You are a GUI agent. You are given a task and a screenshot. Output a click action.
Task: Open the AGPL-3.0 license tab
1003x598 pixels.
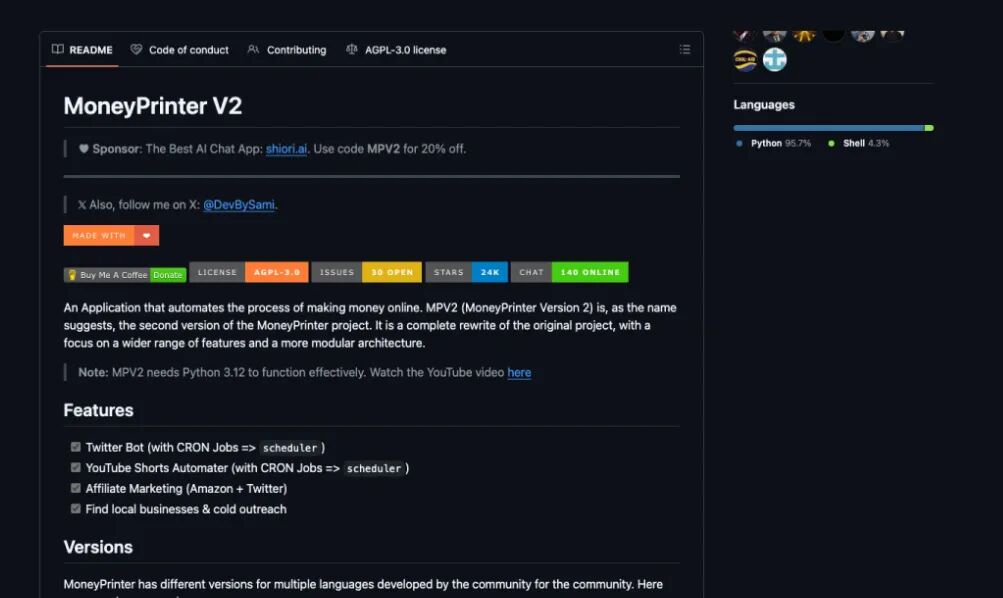[396, 50]
